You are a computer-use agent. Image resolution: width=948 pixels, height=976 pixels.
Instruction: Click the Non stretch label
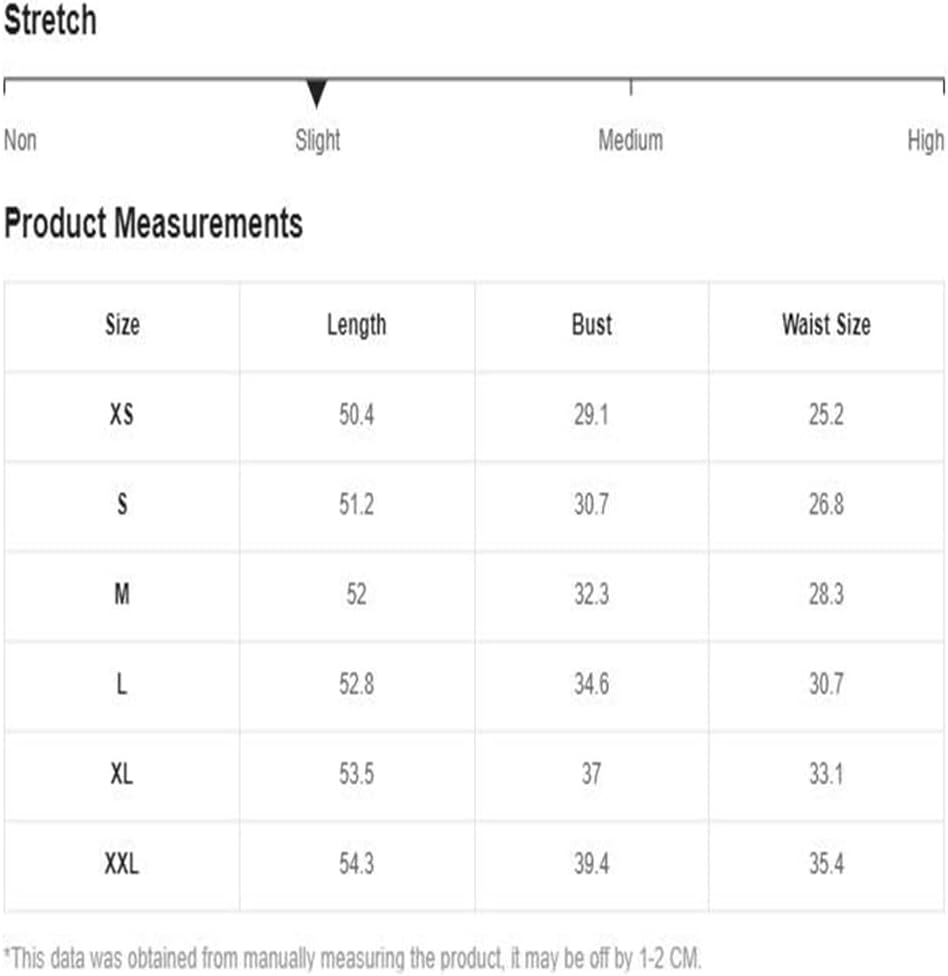point(20,140)
